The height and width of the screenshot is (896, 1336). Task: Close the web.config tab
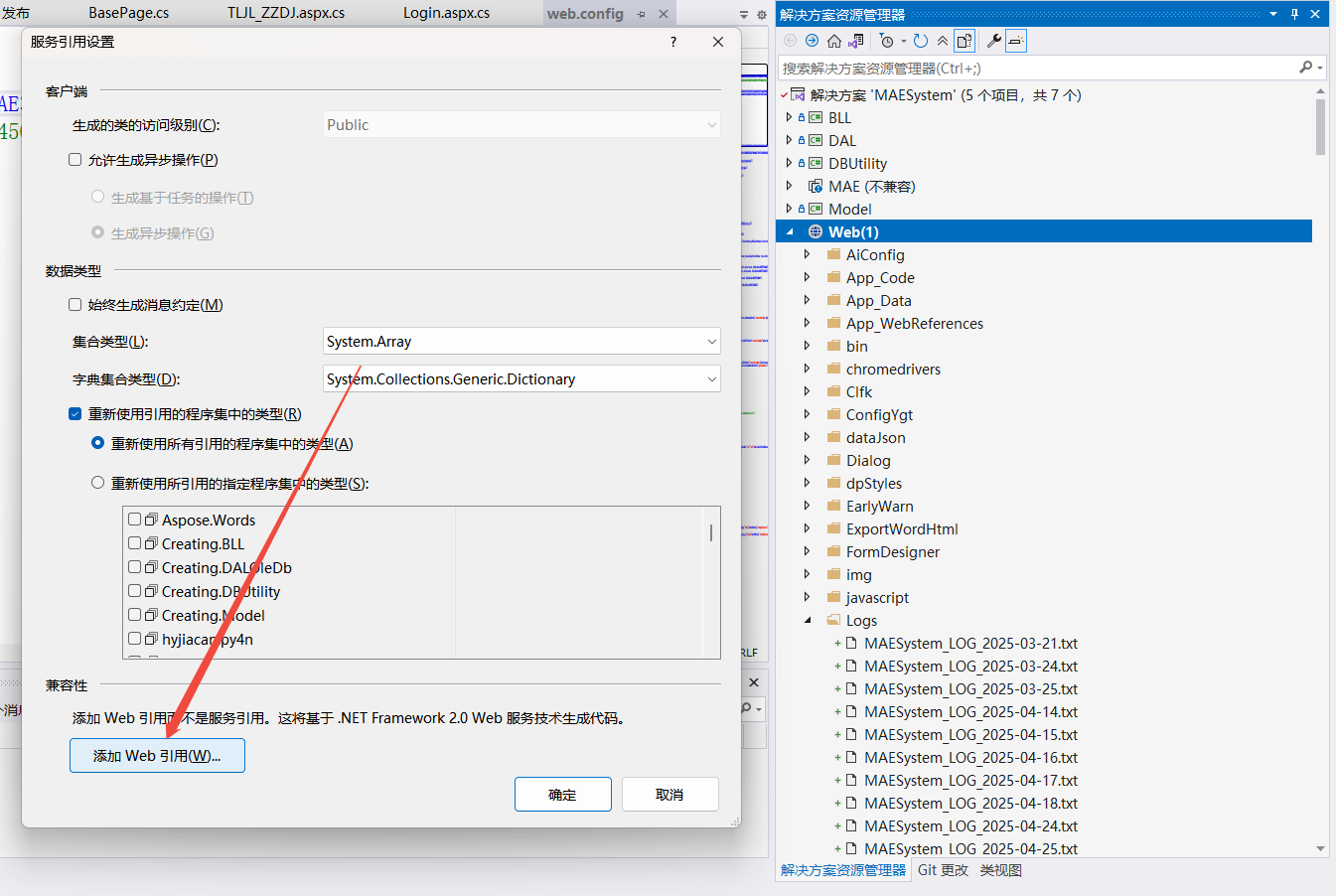664,14
